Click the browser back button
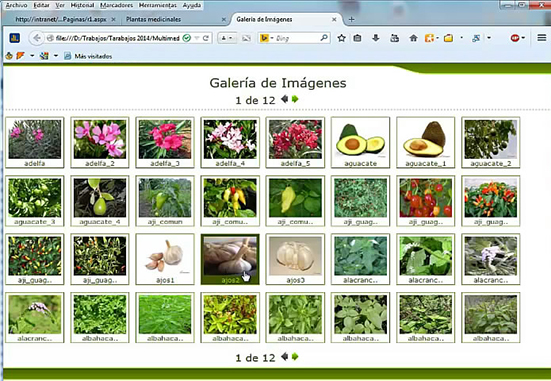Screen dimensions: 551x381 click(x=37, y=38)
